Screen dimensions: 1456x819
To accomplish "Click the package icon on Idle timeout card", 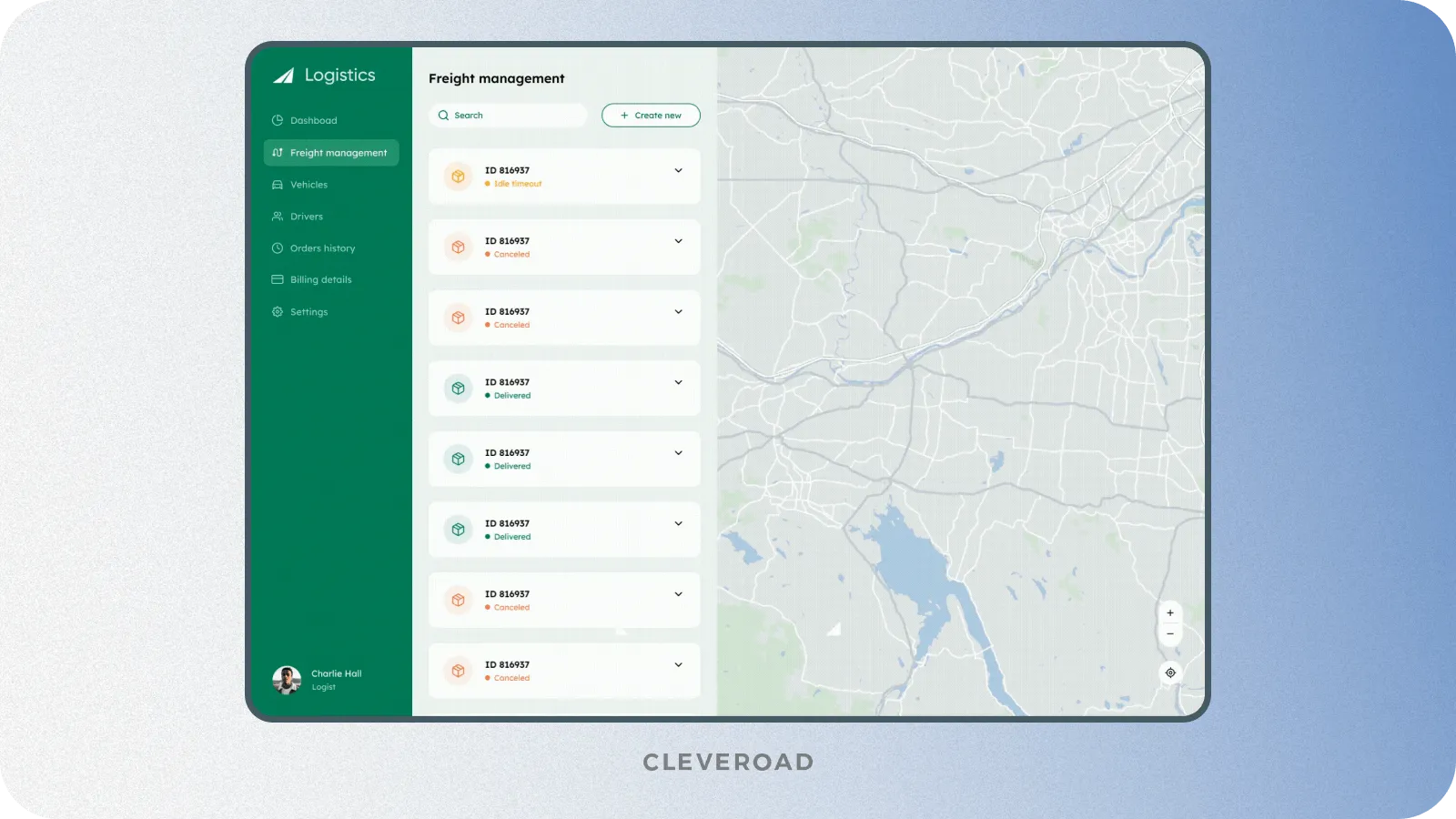I will (x=459, y=177).
